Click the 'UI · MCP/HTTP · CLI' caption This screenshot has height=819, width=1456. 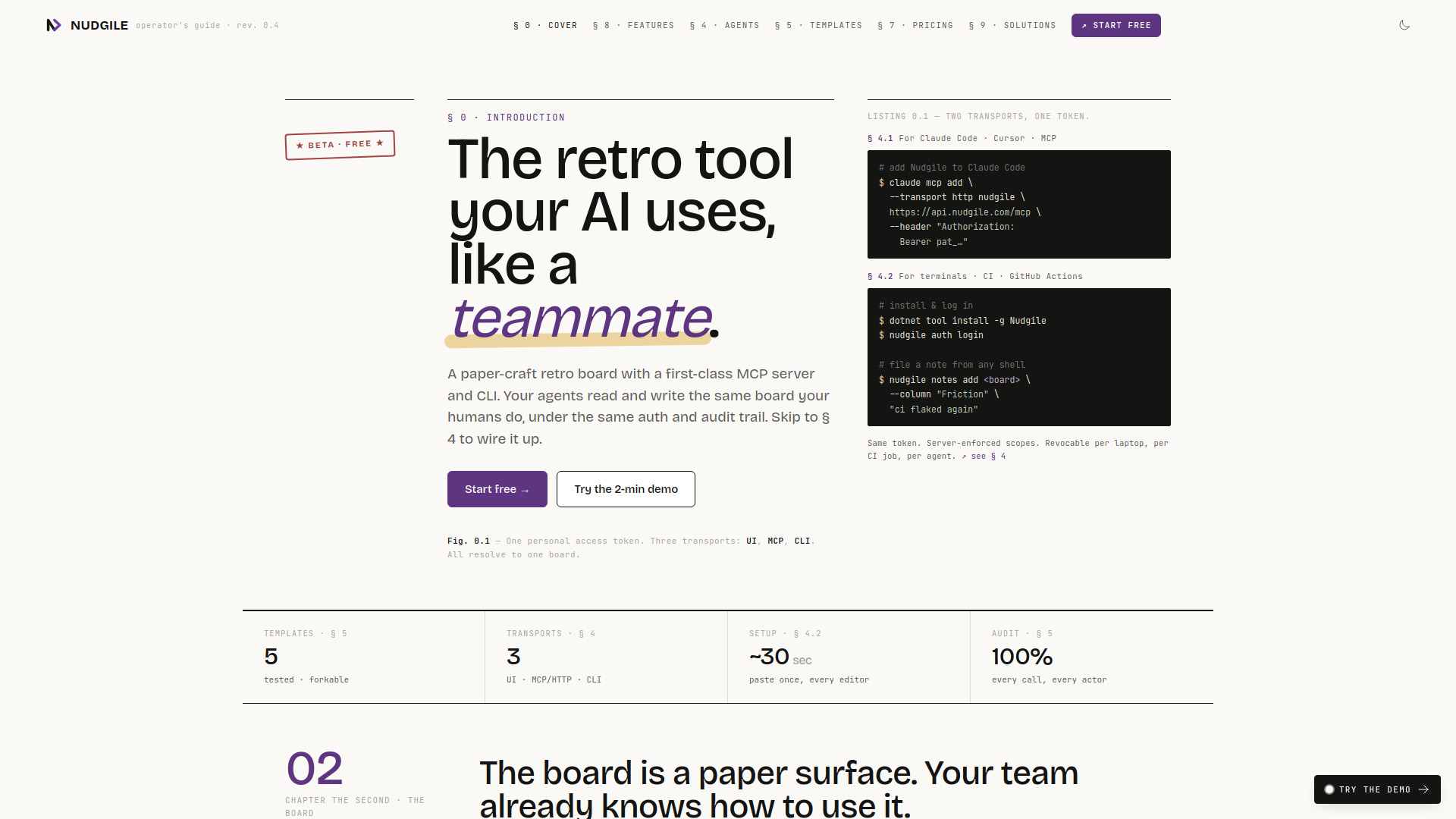pyautogui.click(x=554, y=680)
